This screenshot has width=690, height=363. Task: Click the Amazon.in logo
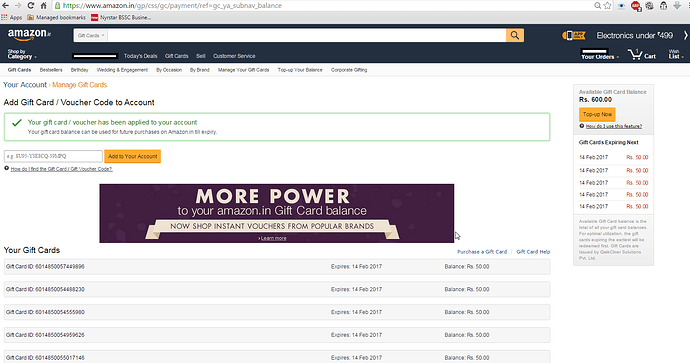coord(29,34)
